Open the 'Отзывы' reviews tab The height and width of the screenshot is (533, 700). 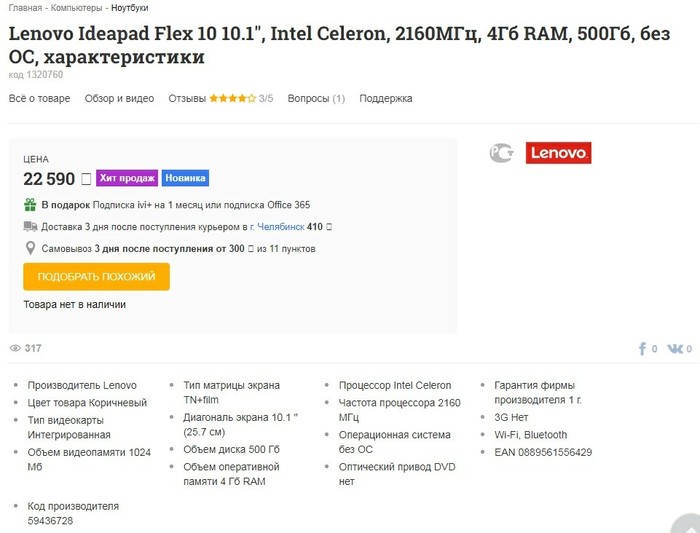(x=187, y=99)
